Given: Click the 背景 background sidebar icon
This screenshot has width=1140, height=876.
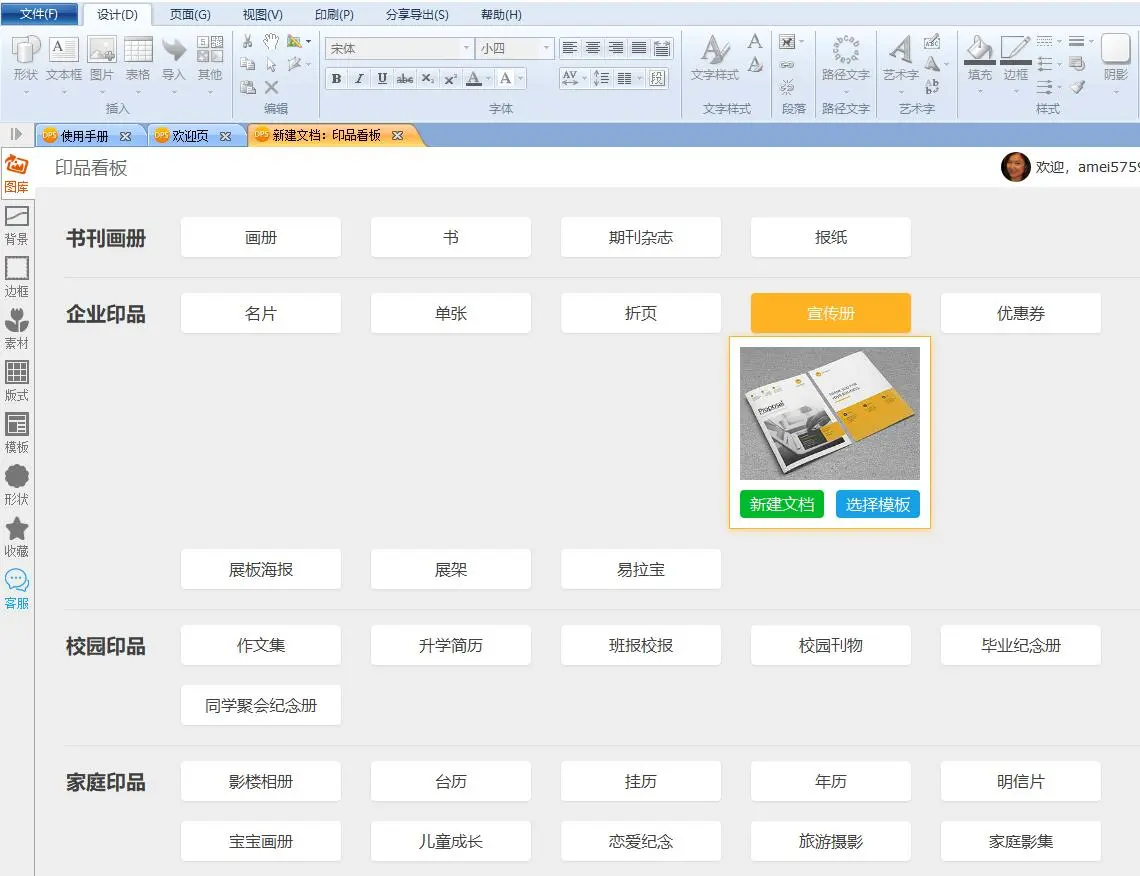Looking at the screenshot, I should [17, 225].
